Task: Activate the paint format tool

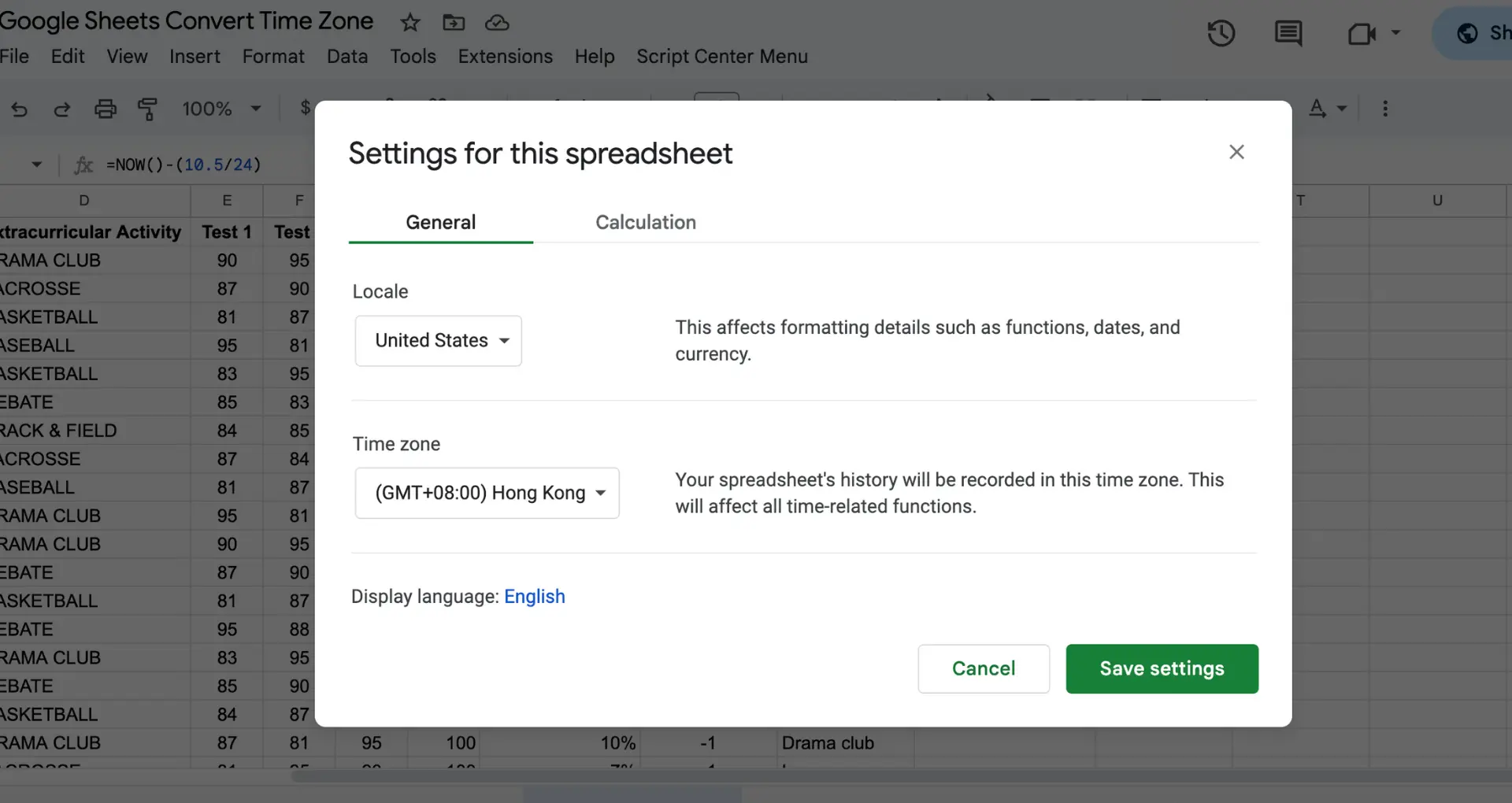Action: click(147, 109)
